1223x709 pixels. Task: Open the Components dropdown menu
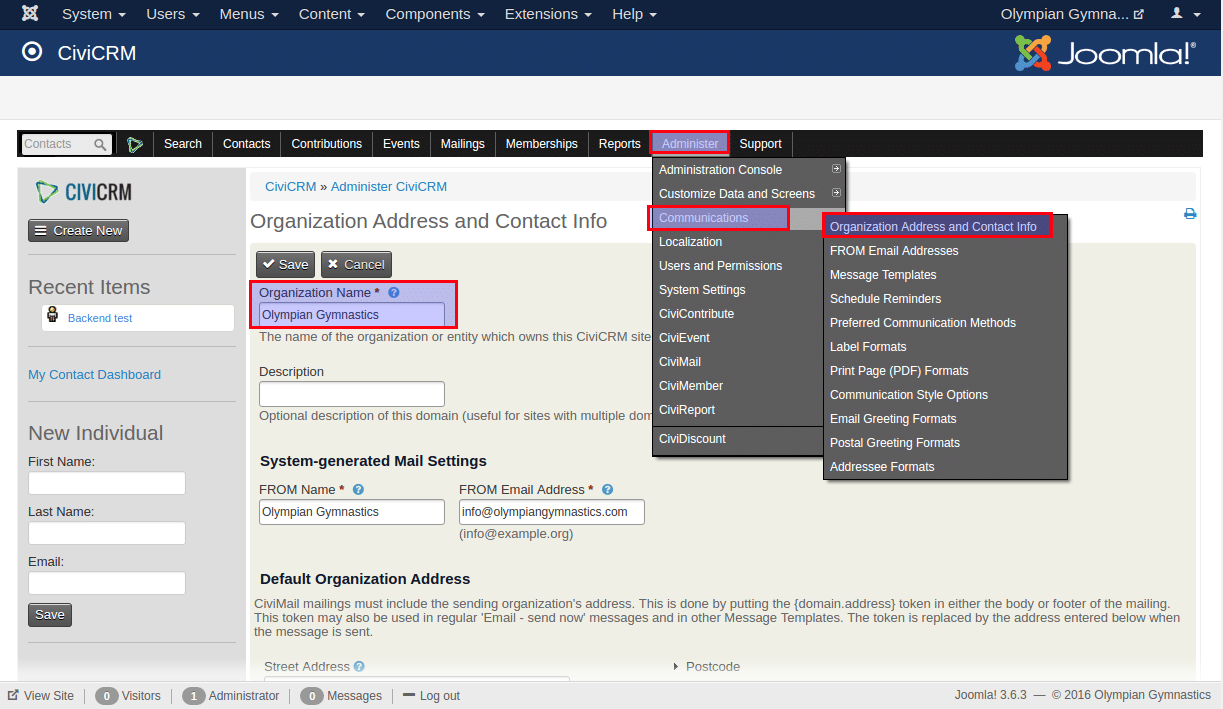pos(435,14)
